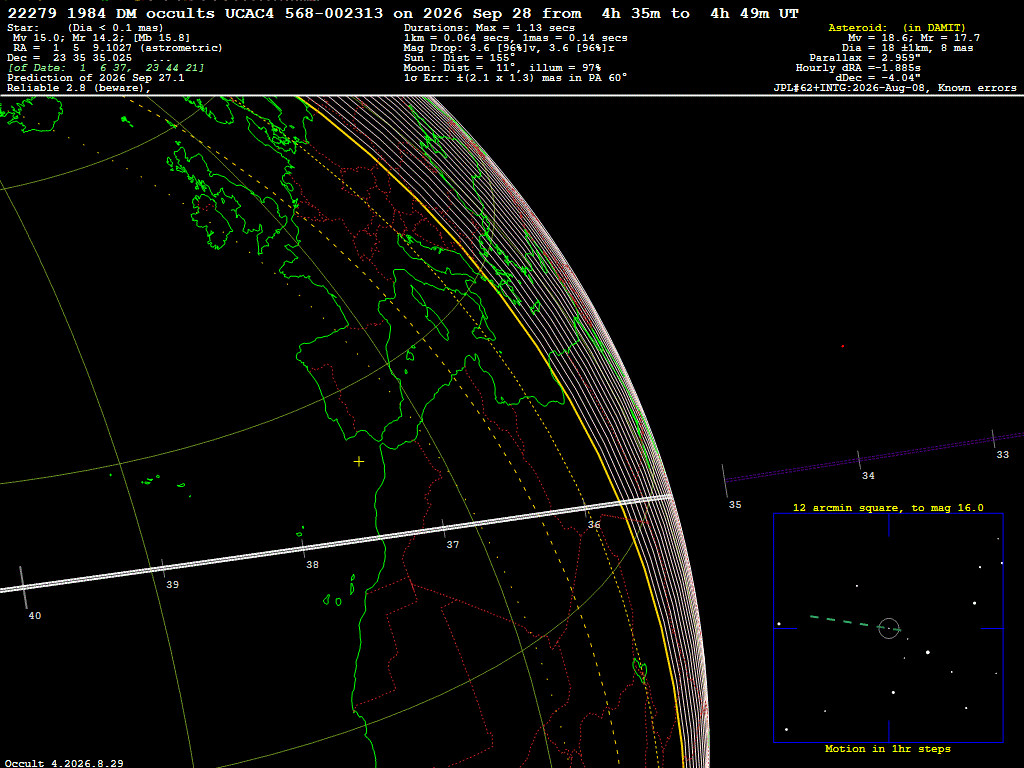Select the time marker labeled 40
This screenshot has height=768, width=1024.
[35, 615]
